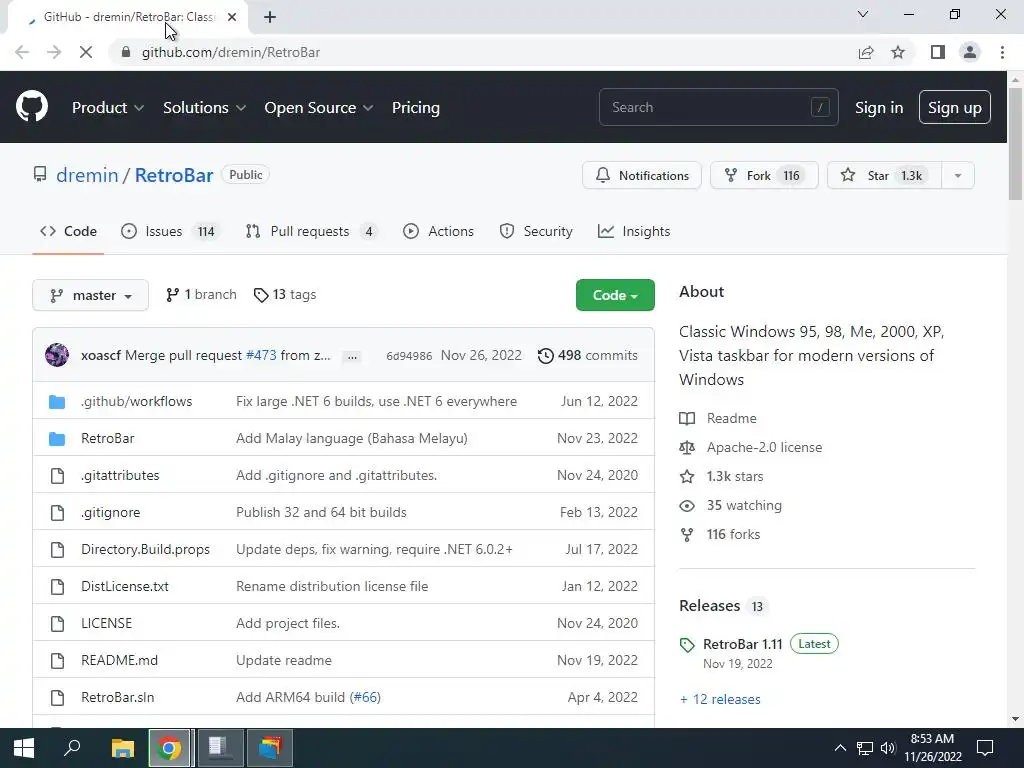The height and width of the screenshot is (768, 1024).
Task: Stop page loading with X button
Action: coord(86,52)
